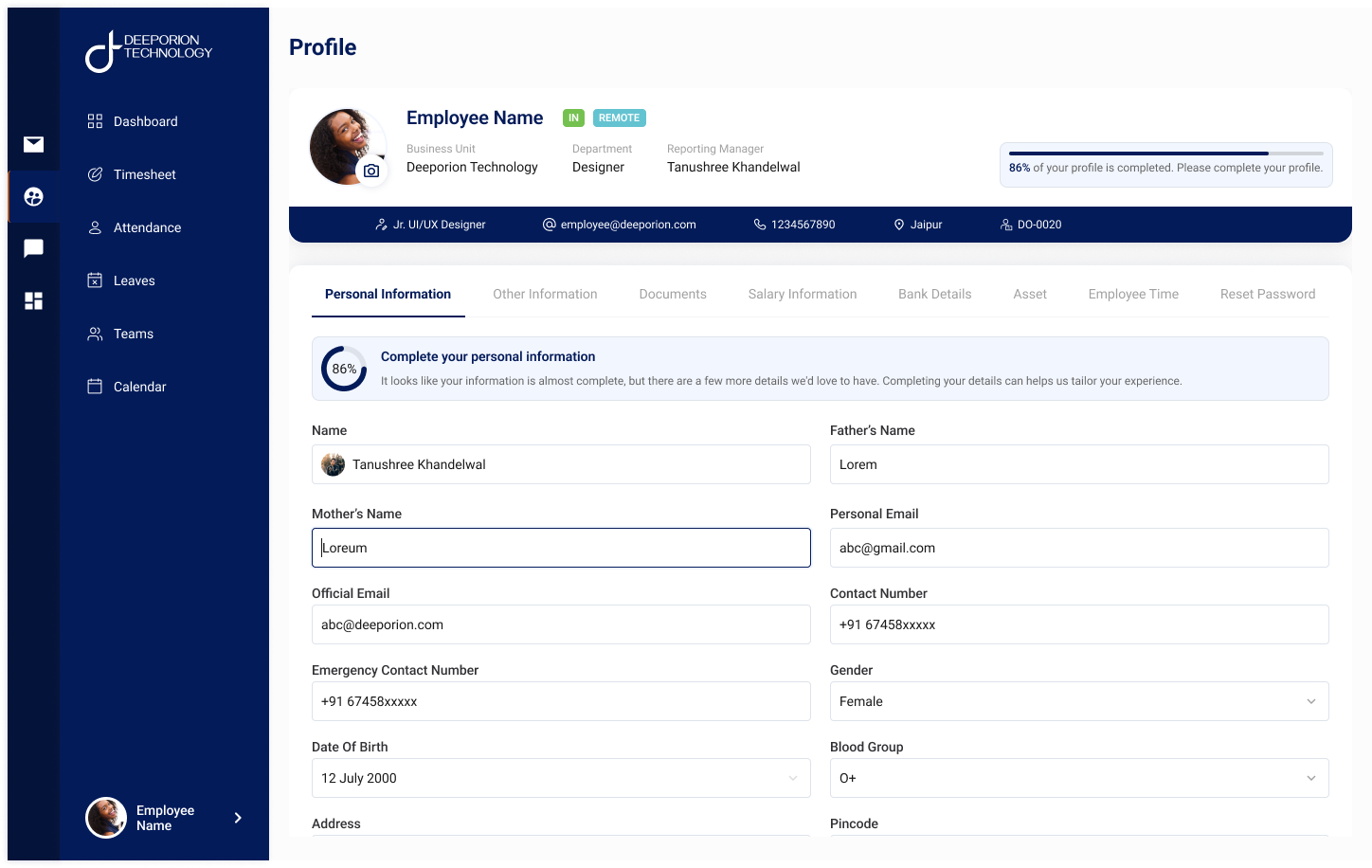Select the people group icon in left rail
This screenshot has height=868, width=1372.
[x=33, y=196]
